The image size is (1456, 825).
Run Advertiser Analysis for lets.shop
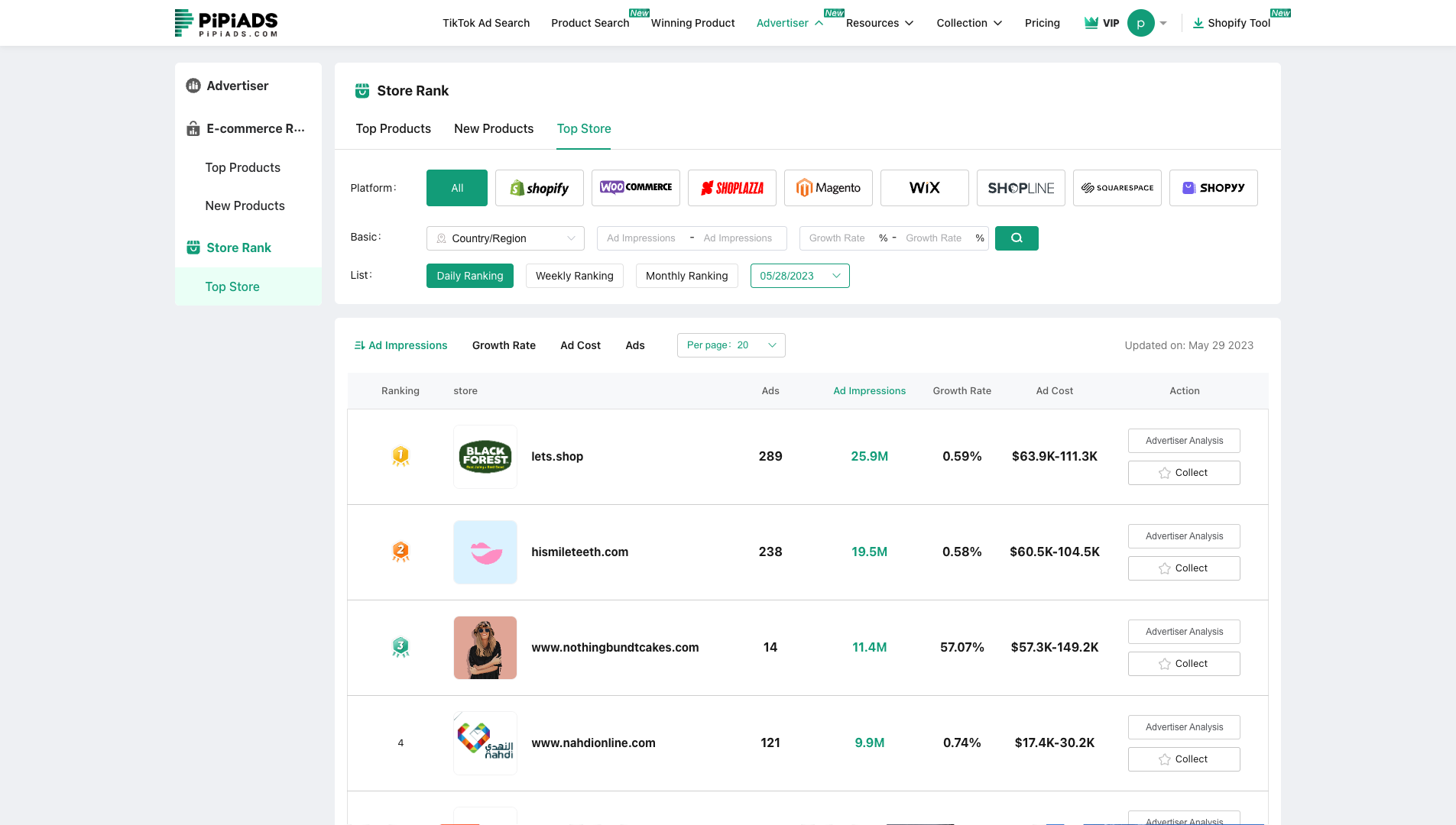[x=1183, y=441]
